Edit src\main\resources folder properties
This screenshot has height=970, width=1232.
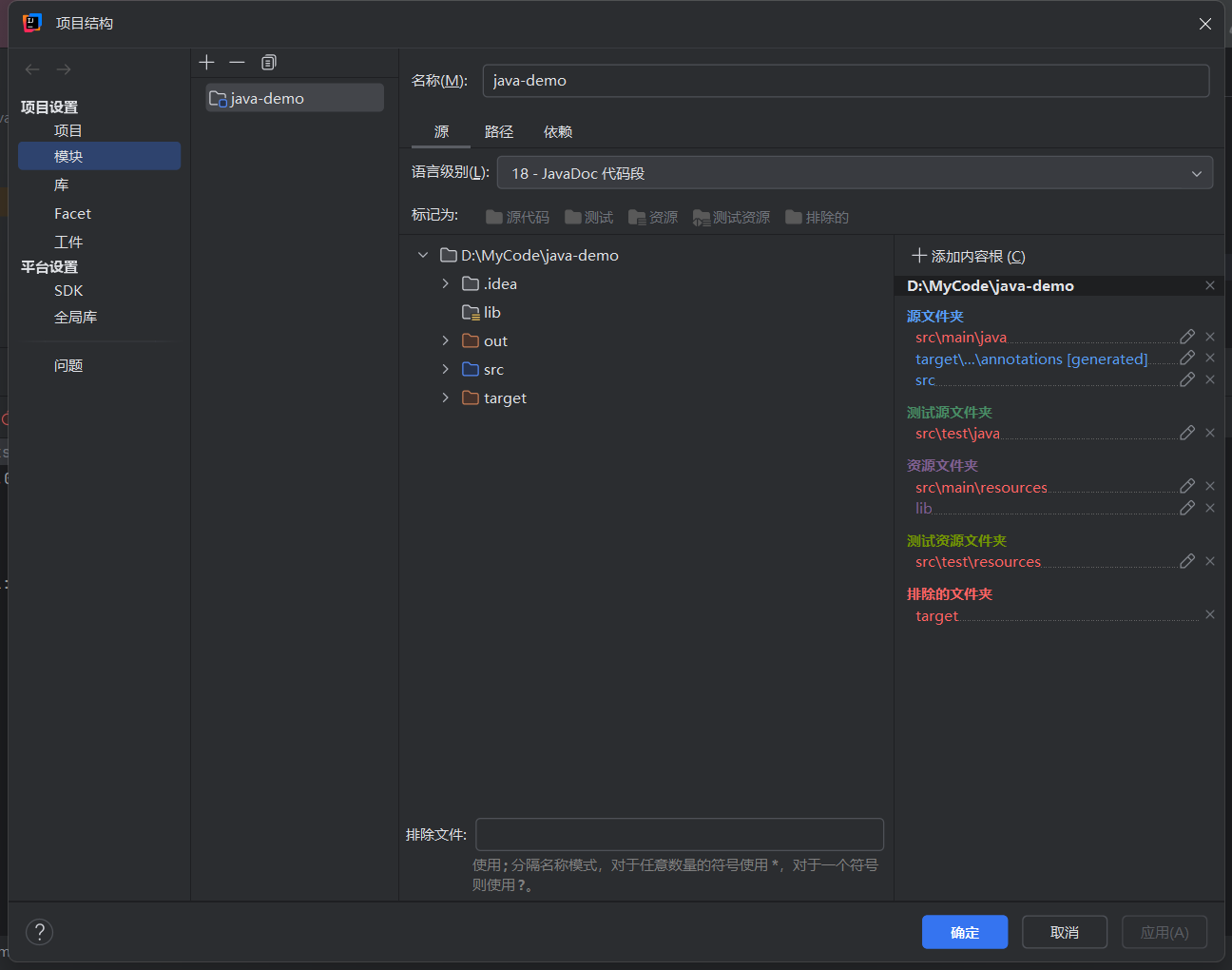[1187, 486]
